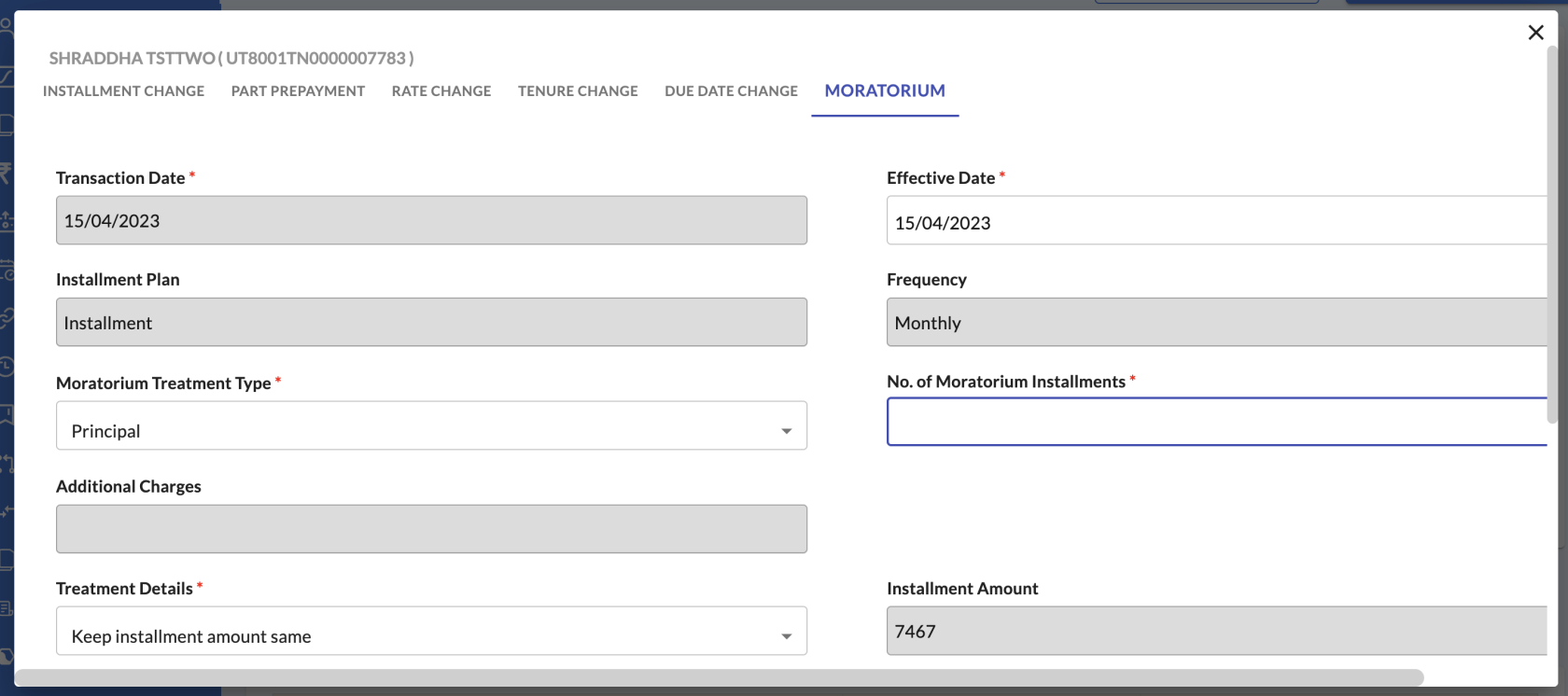This screenshot has height=696, width=1568.
Task: Click the rupee icon in the left sidebar
Action: coord(6,172)
